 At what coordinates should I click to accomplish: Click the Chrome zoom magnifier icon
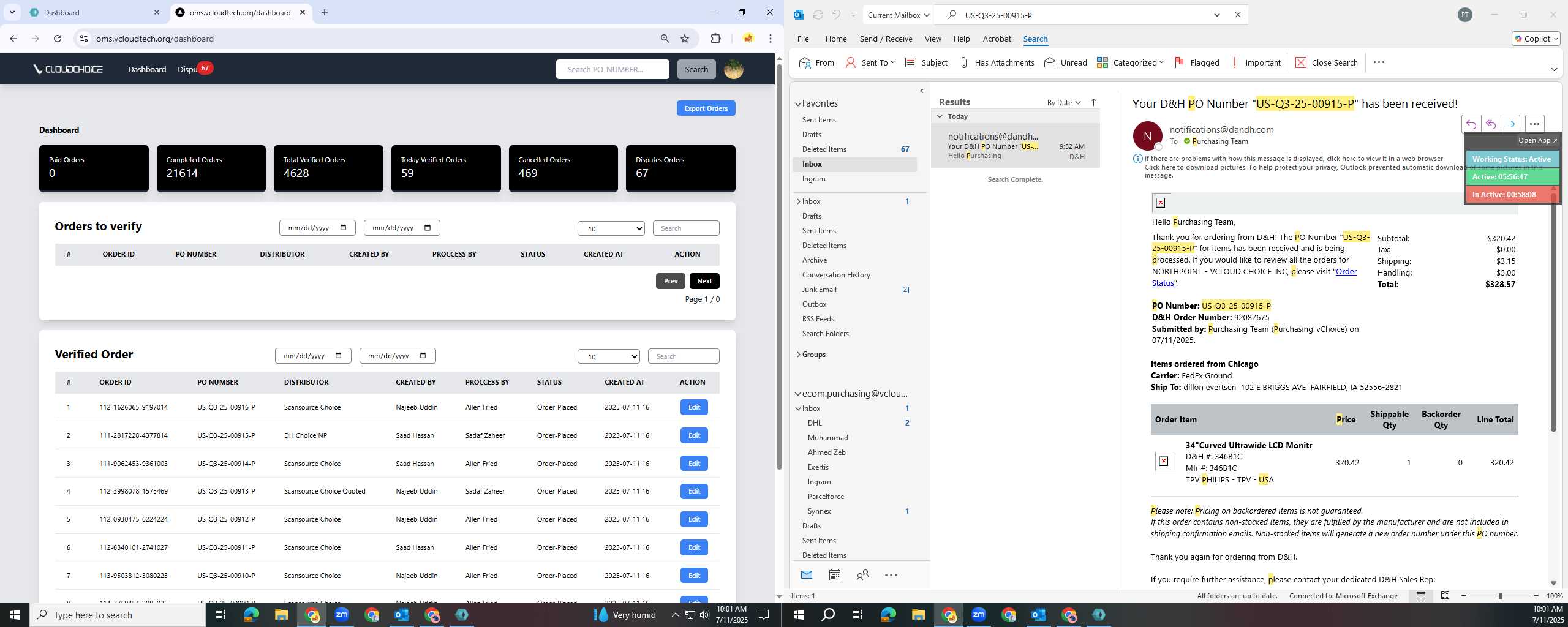665,39
